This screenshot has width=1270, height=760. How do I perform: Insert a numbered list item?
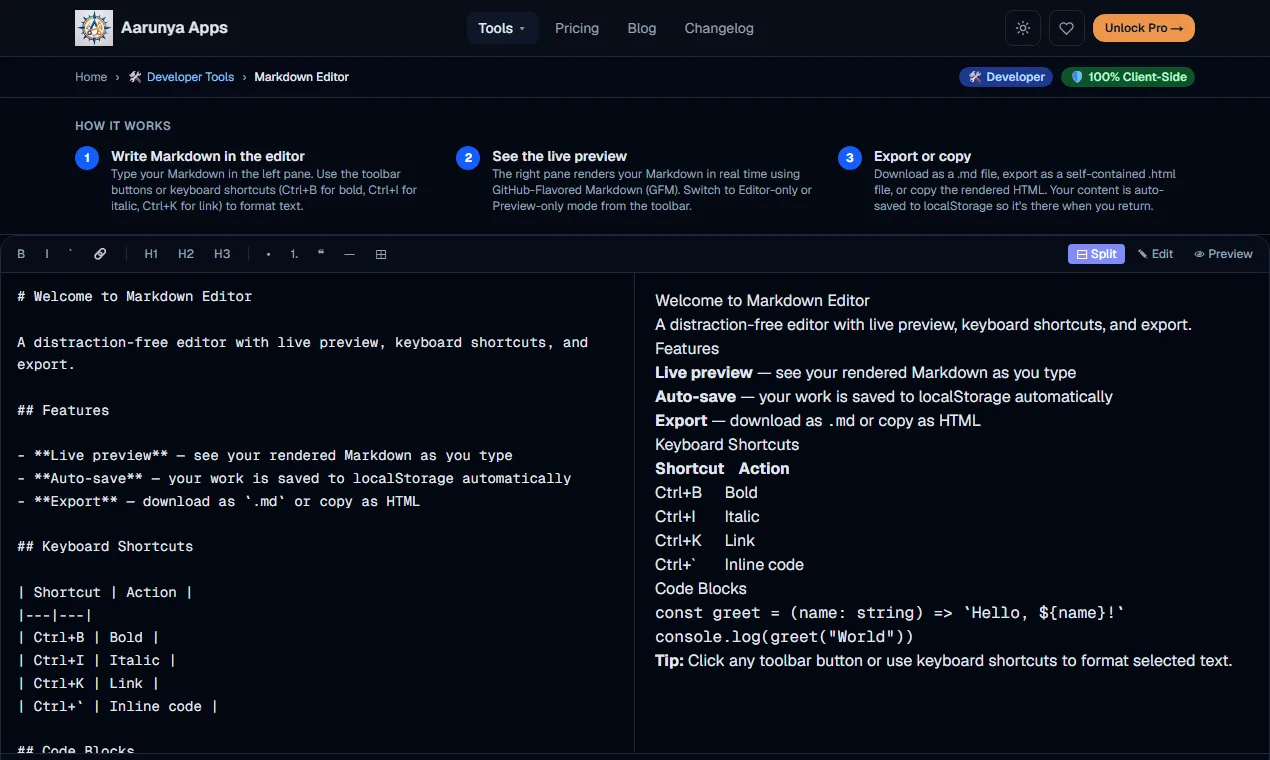[294, 254]
